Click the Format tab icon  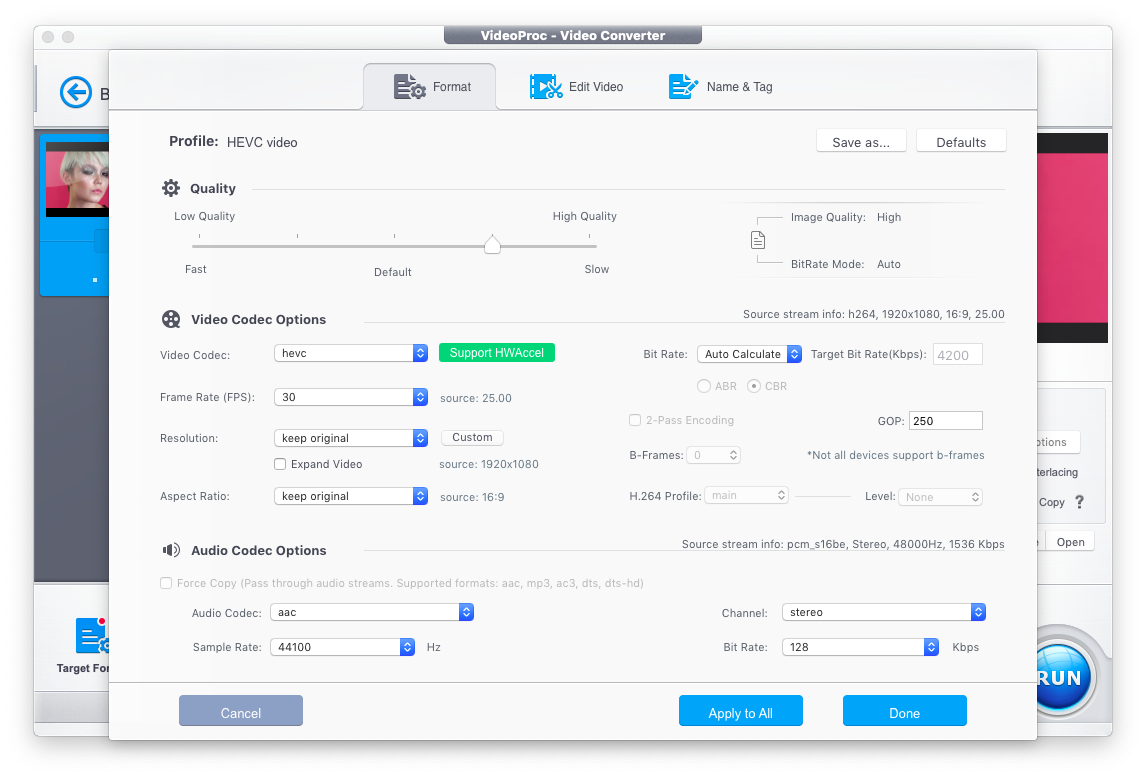click(409, 87)
